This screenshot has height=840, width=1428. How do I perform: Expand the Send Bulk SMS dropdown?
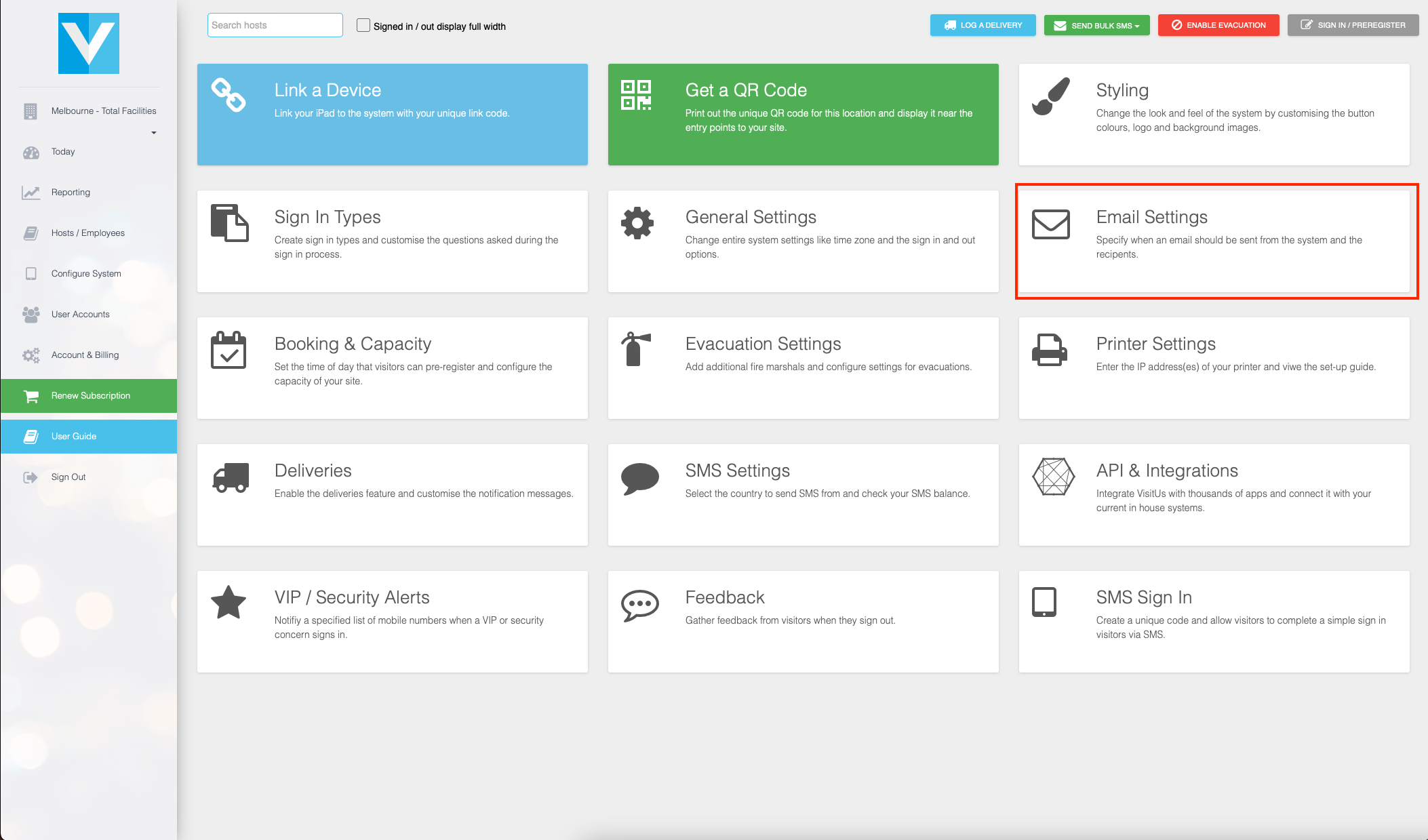point(1096,25)
